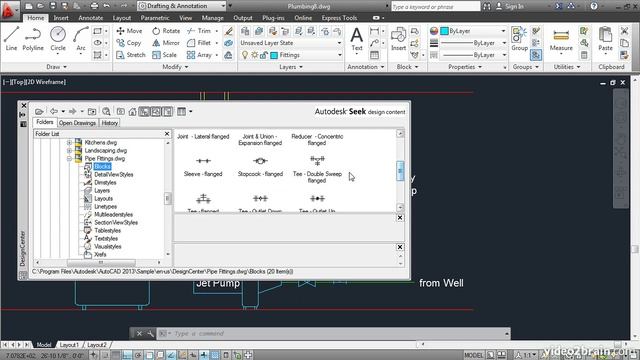Screen dimensions: 640x360
Task: Switch to the Annotate ribbon tab
Action: (91, 18)
